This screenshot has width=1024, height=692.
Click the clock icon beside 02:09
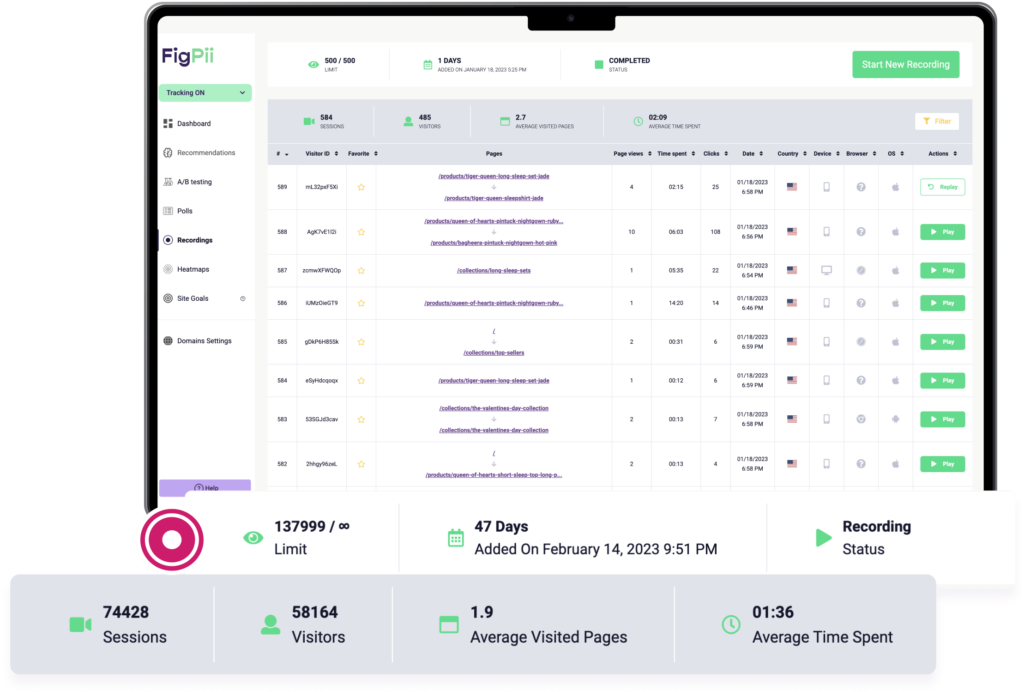coord(638,121)
